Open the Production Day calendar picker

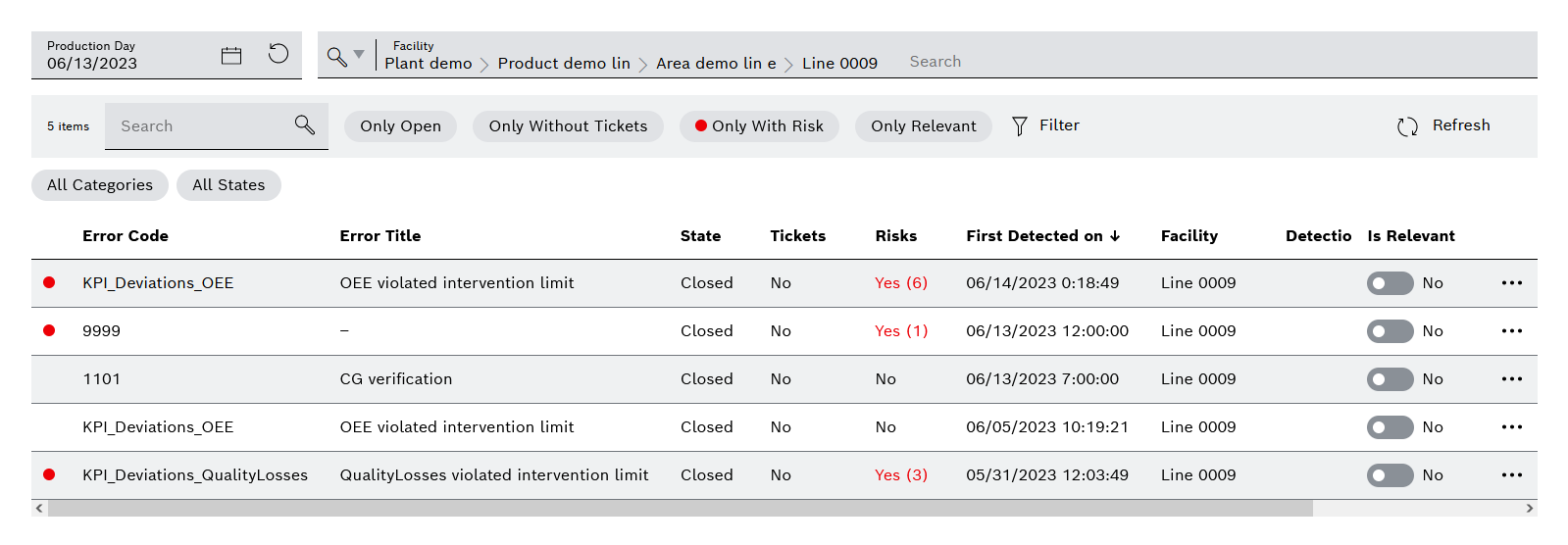click(231, 56)
